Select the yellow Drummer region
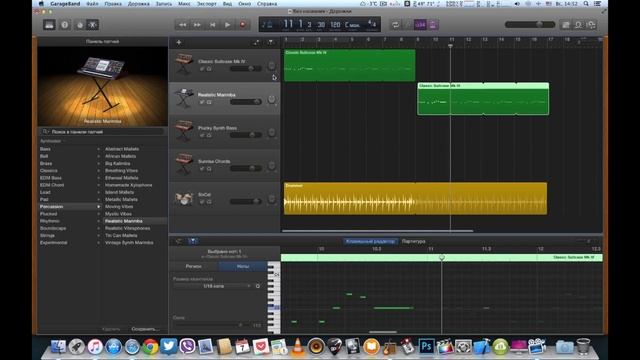640x360 pixels. click(x=416, y=198)
